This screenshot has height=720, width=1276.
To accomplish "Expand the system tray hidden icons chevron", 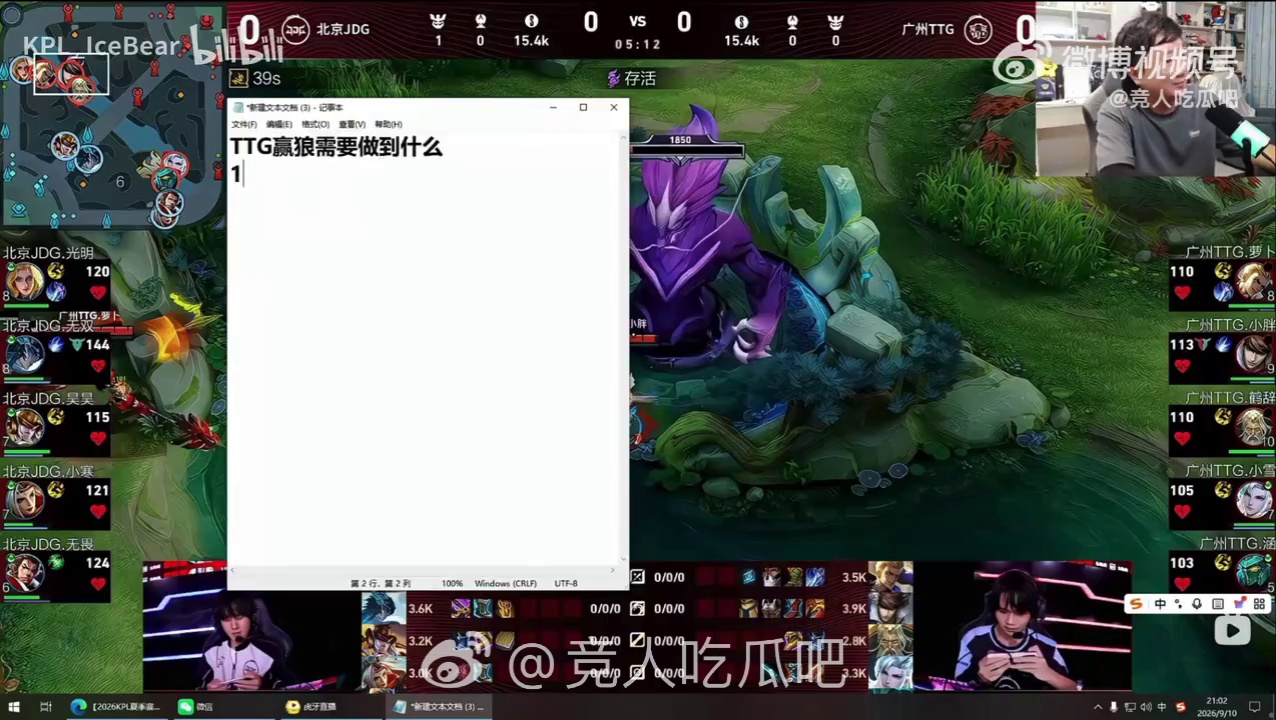I will point(1098,707).
